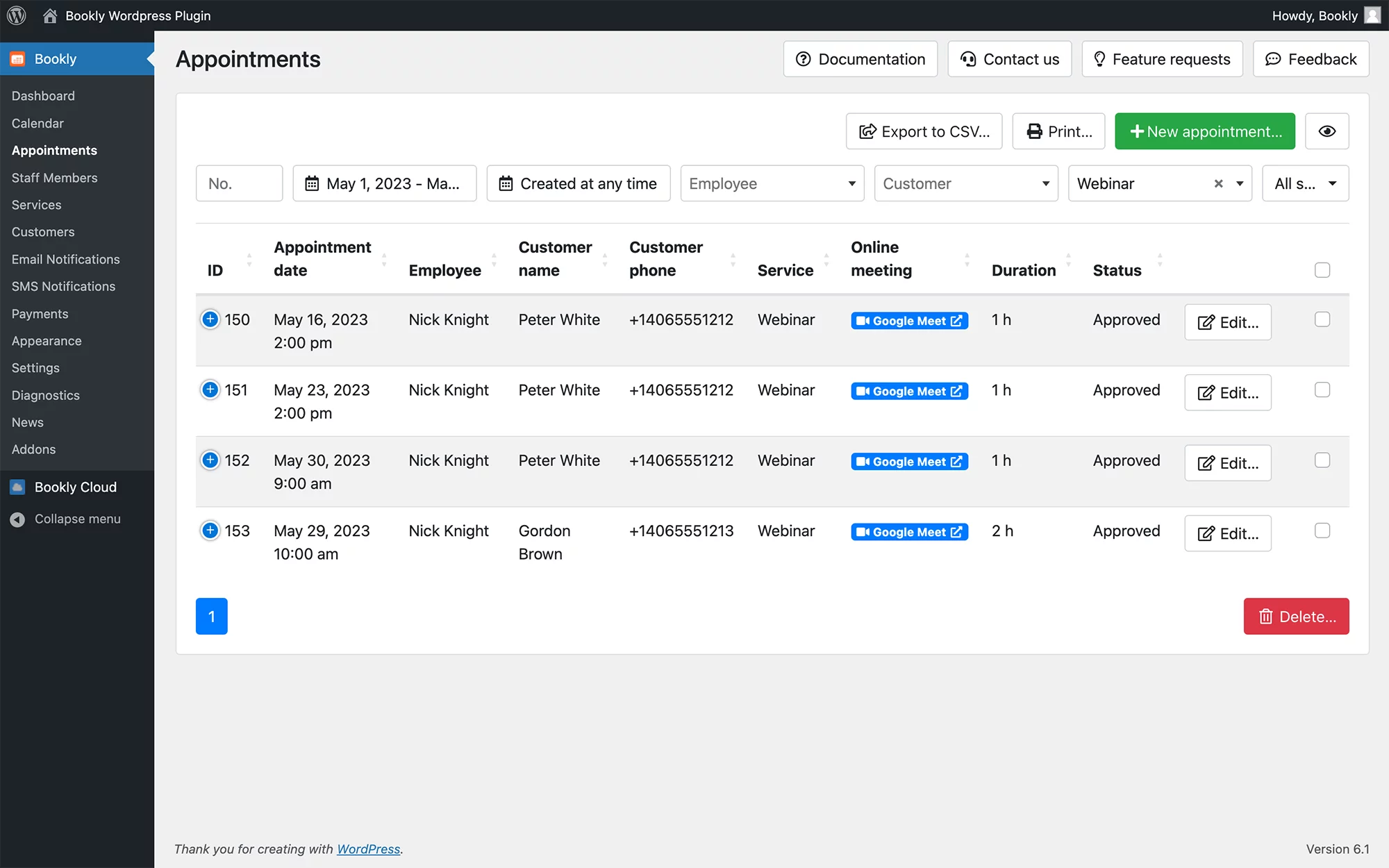Click the Print button
Screen dimensions: 1389x868
click(x=1058, y=131)
